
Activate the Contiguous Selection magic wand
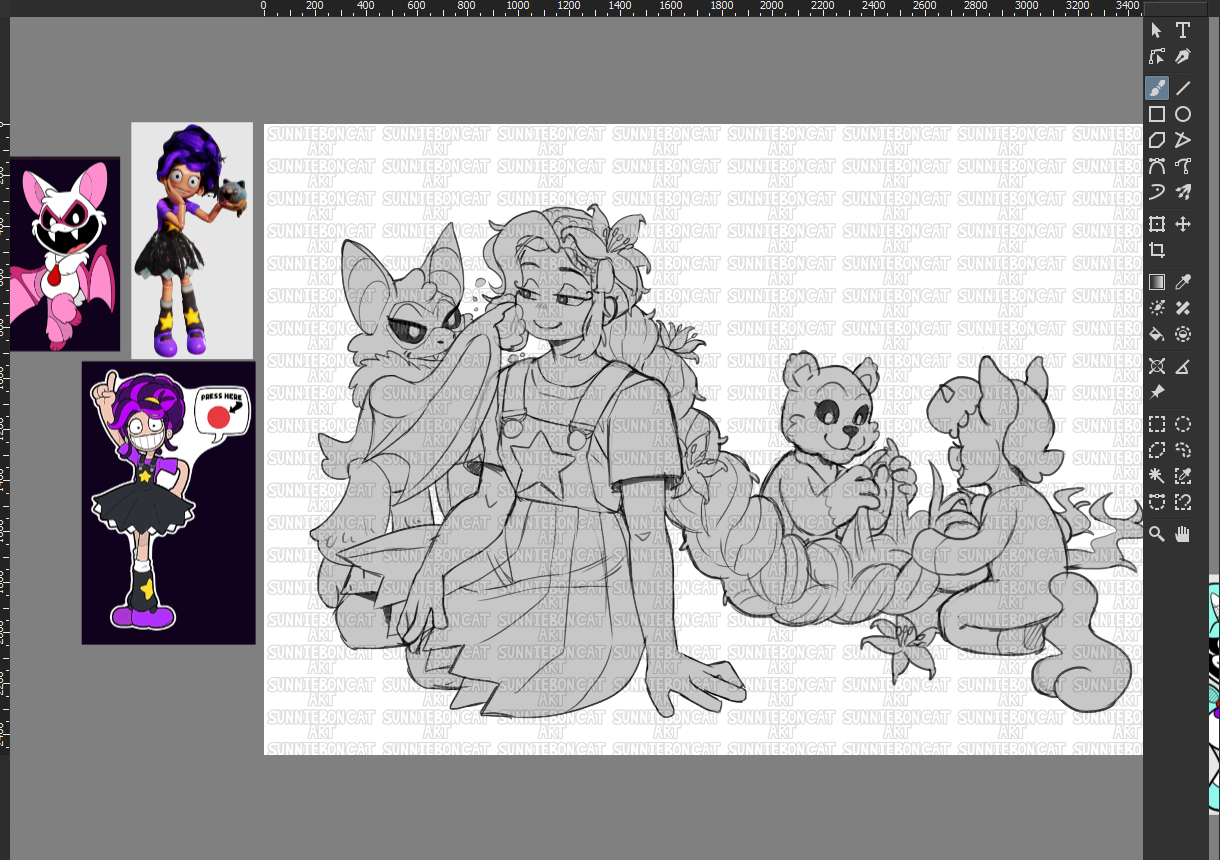[x=1157, y=476]
